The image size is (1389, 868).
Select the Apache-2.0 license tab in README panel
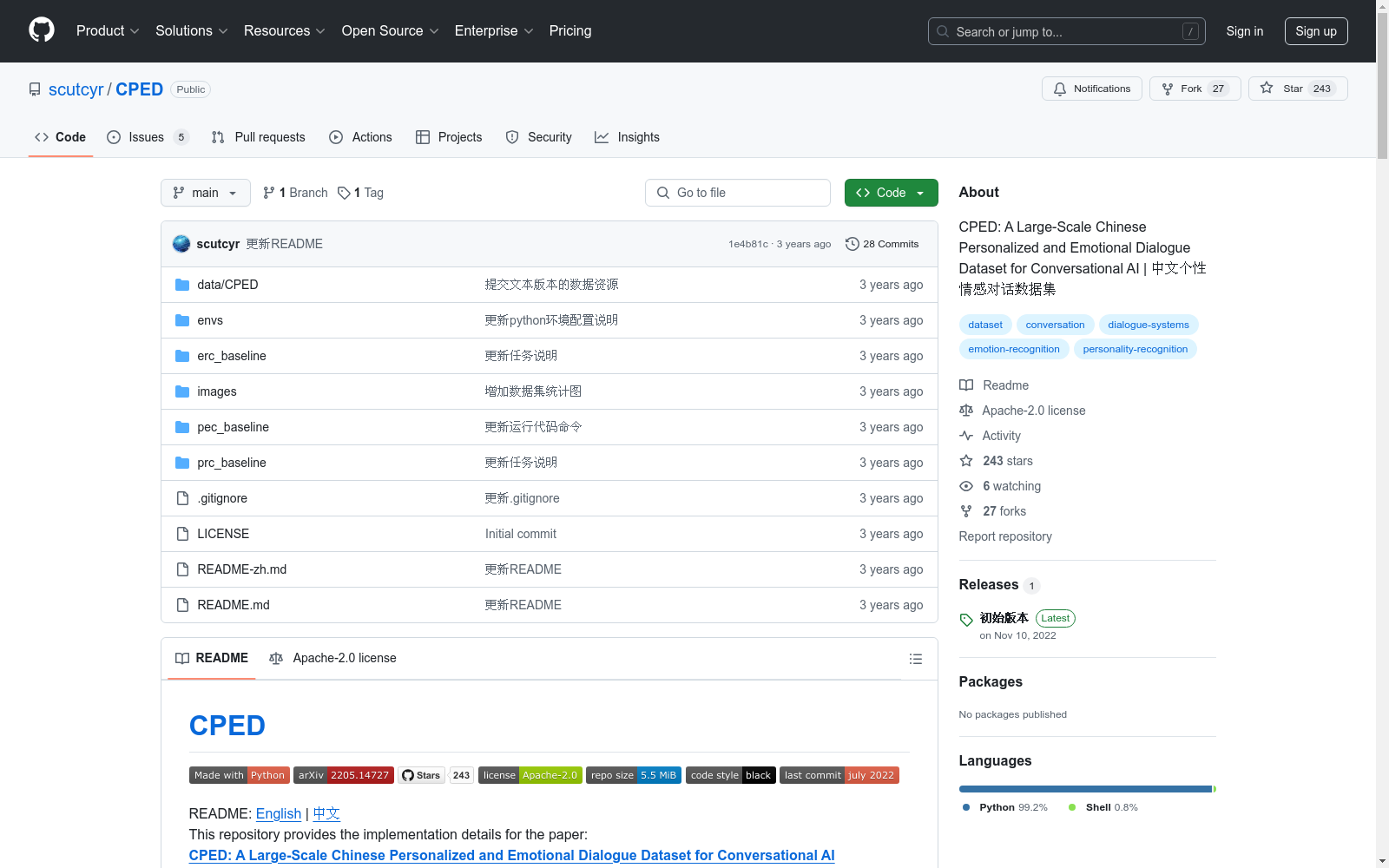tap(333, 658)
